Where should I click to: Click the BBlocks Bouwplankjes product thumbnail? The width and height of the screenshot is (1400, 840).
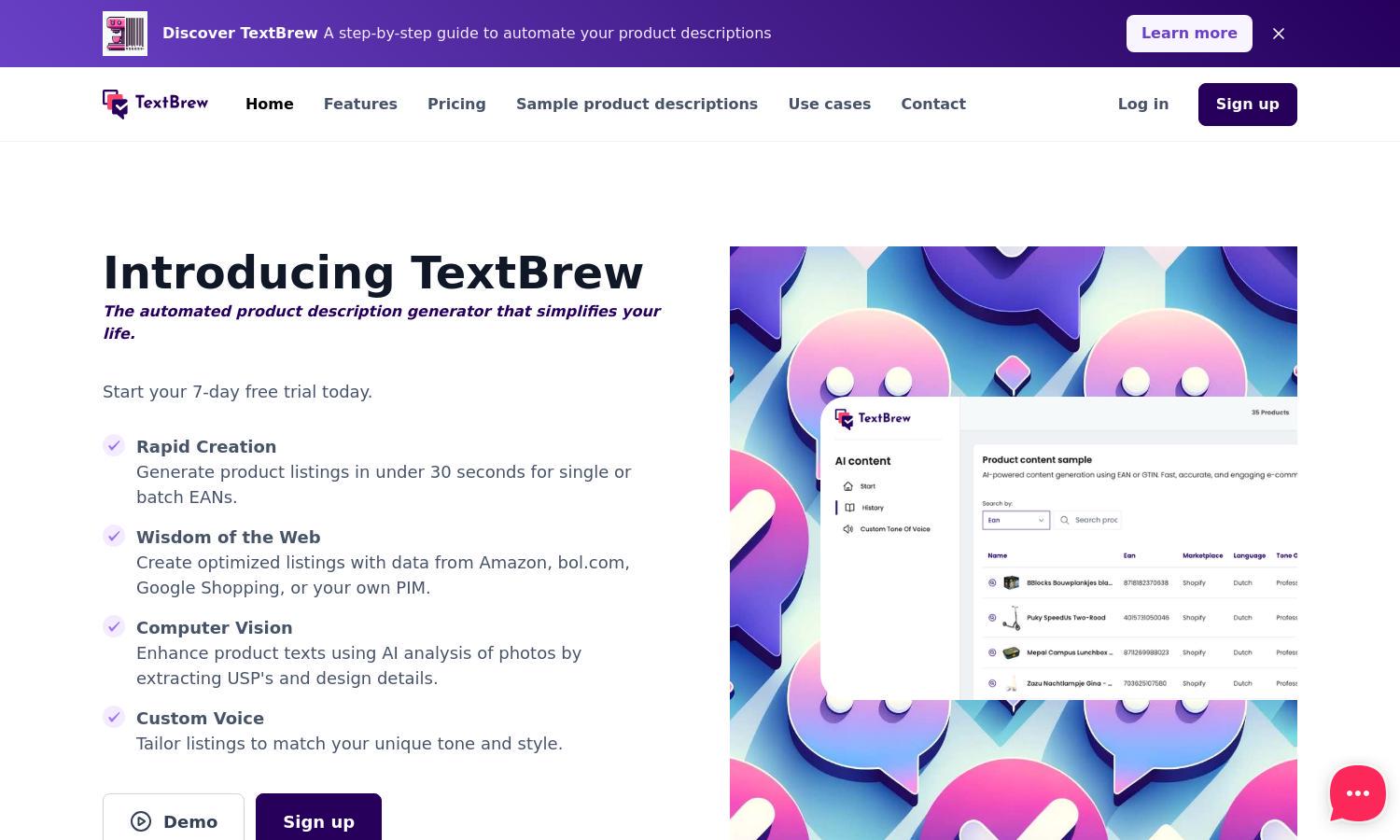(1012, 582)
